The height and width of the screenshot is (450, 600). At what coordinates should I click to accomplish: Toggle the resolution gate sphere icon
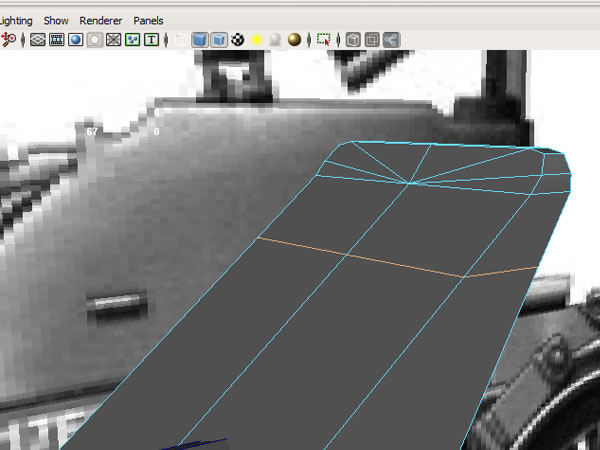[x=75, y=40]
